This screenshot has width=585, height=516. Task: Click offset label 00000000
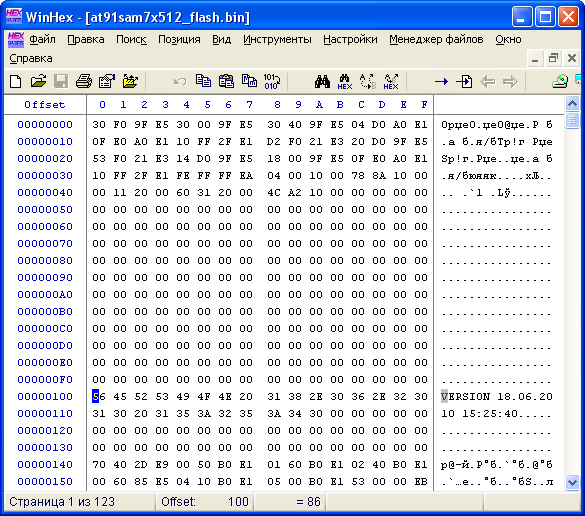pos(45,125)
